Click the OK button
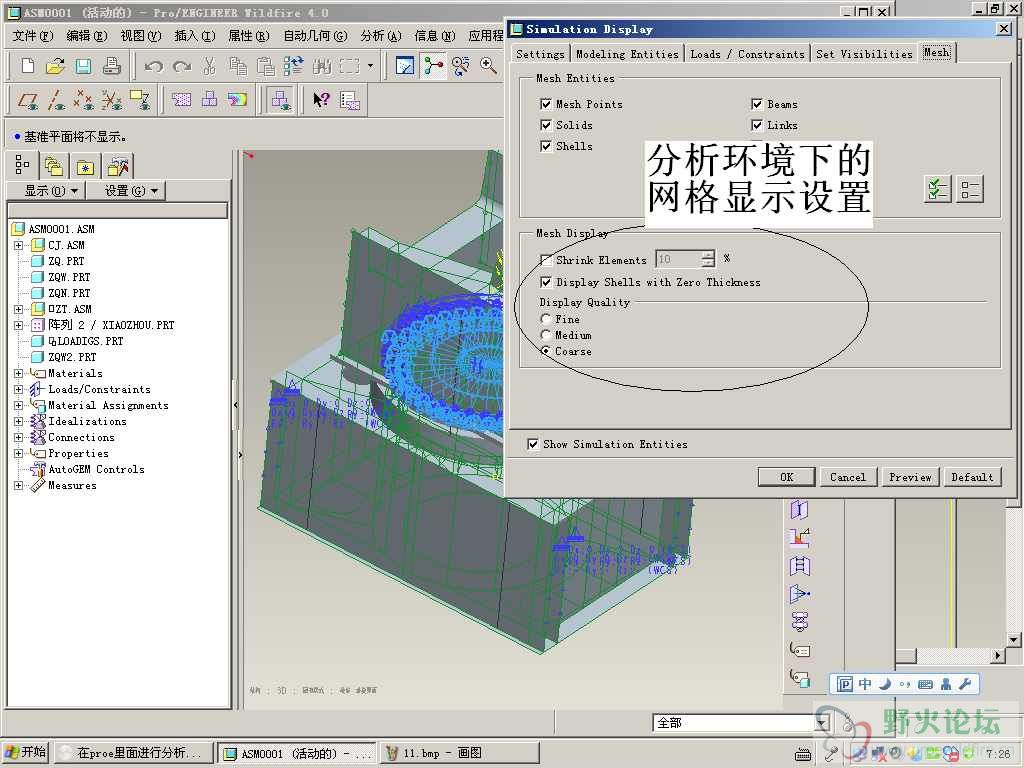The image size is (1024, 768). coord(786,477)
